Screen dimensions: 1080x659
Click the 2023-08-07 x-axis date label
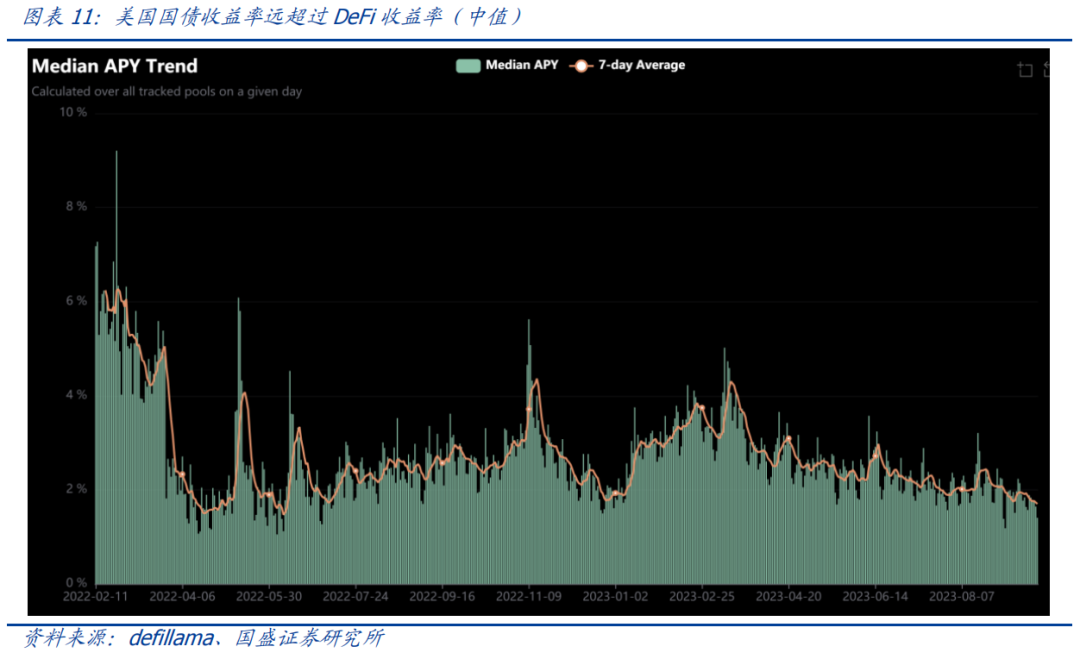962,596
